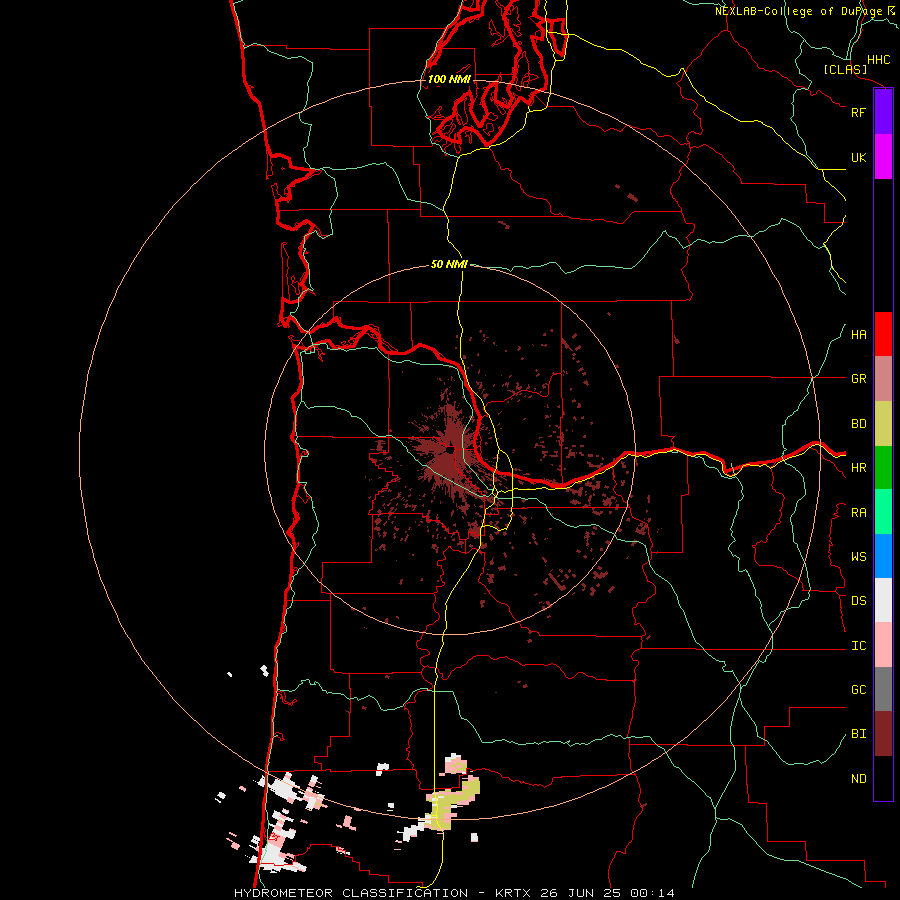Image resolution: width=900 pixels, height=900 pixels.
Task: Select the light pink IC legend swatch
Action: coord(883,645)
